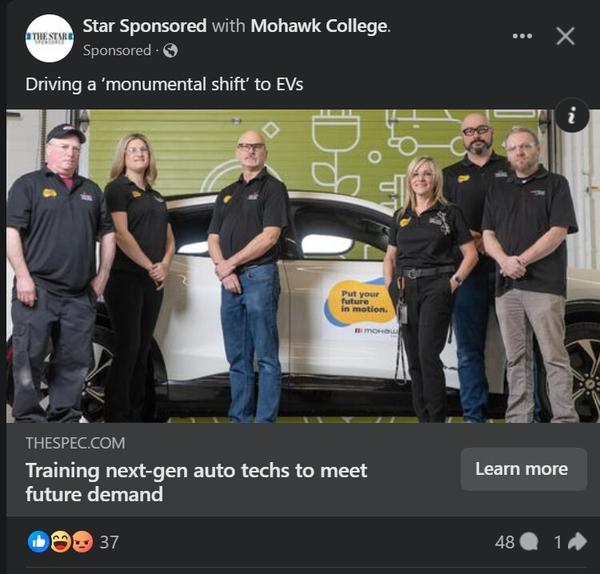
Task: Click the public globe audience icon
Action: (x=170, y=50)
